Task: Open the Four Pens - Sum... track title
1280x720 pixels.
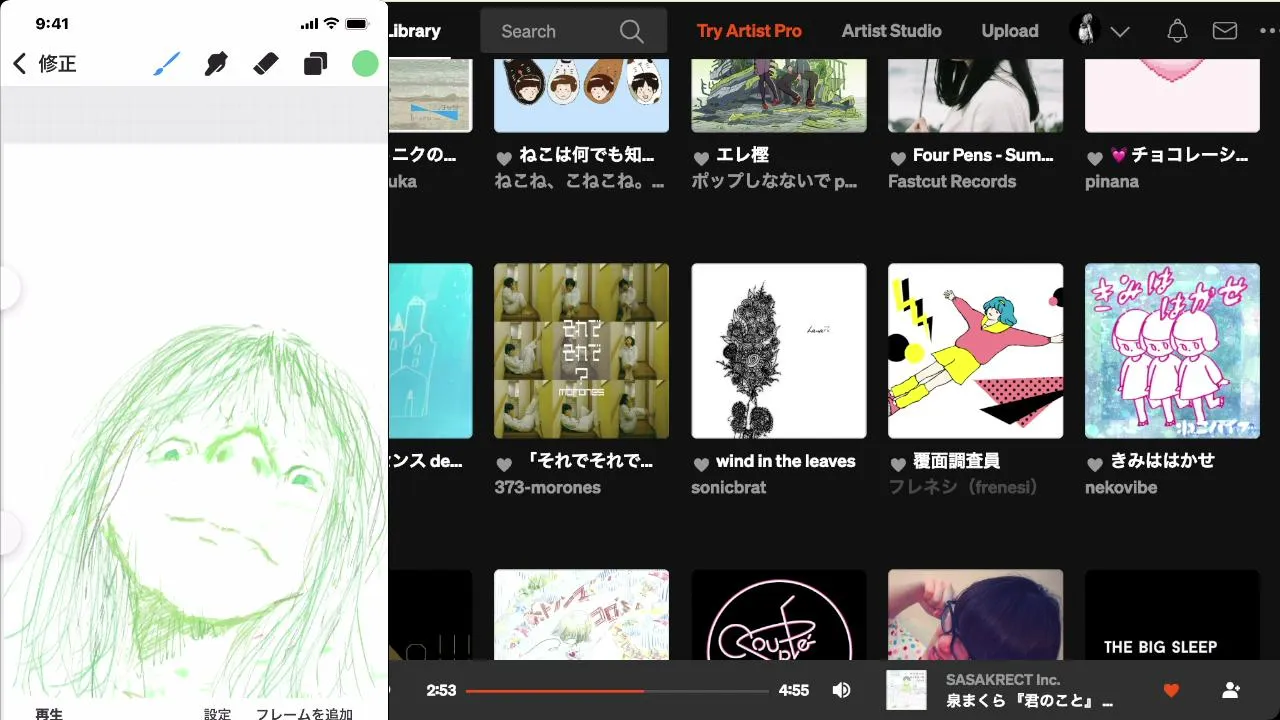Action: pos(983,155)
